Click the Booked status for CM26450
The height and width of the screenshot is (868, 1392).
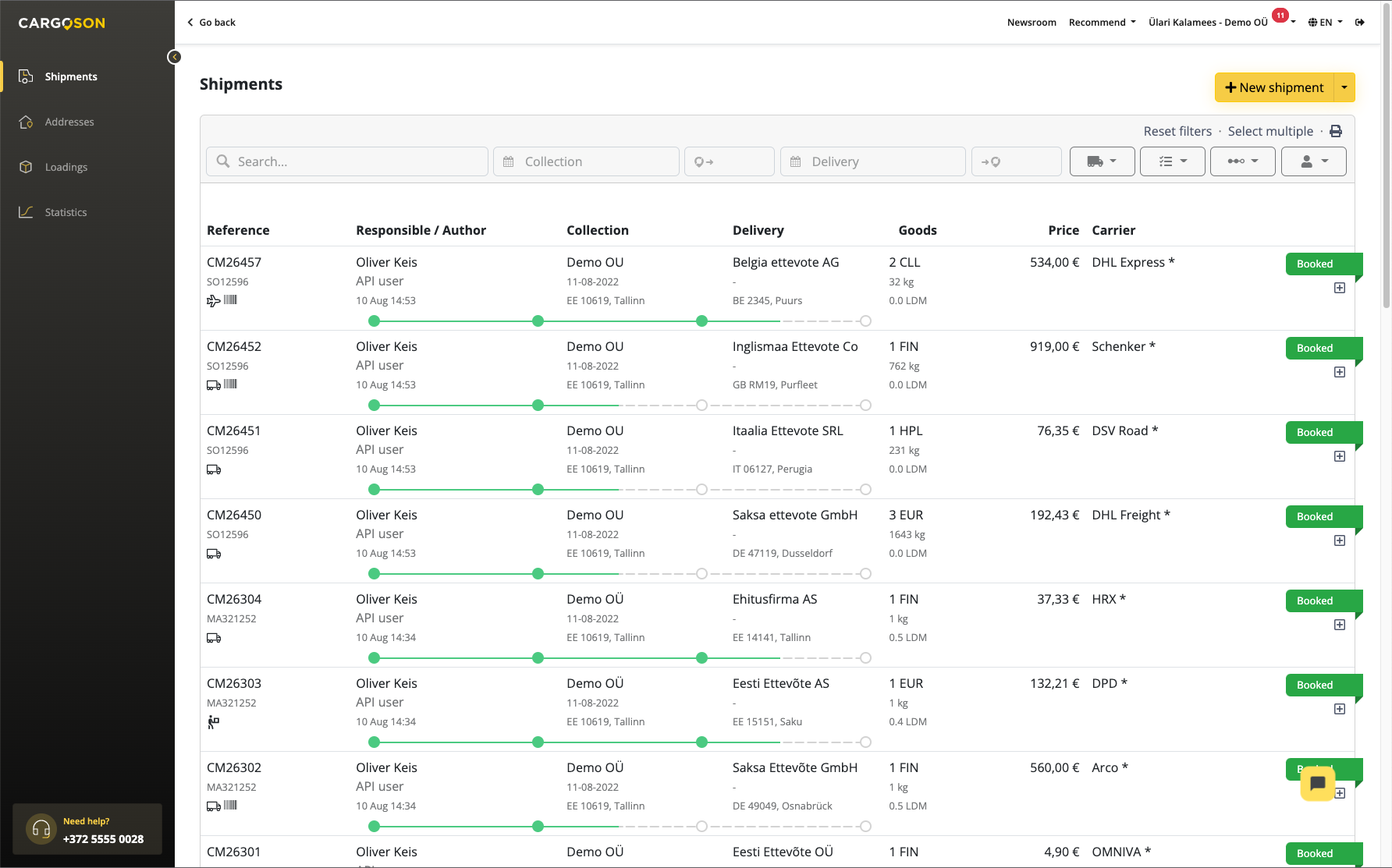(x=1324, y=516)
